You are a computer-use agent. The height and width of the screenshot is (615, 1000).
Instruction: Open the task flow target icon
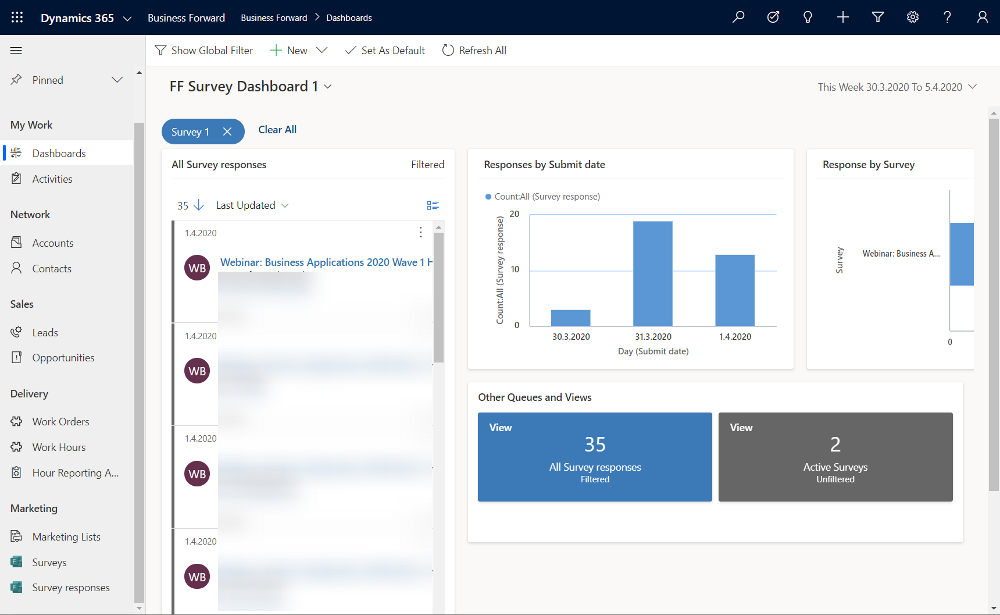tap(773, 17)
